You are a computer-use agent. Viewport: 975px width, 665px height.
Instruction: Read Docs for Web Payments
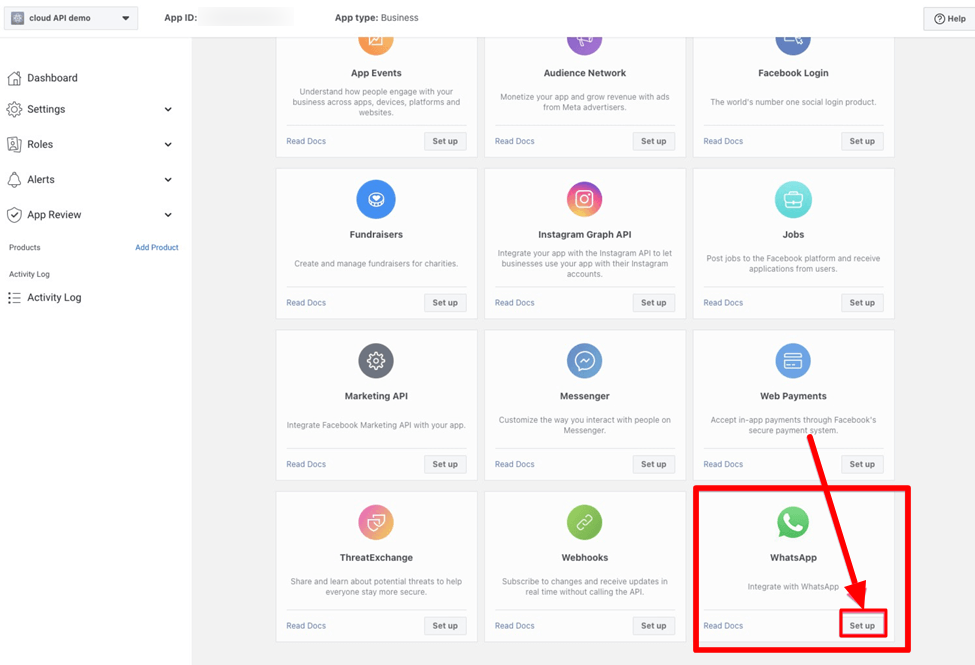point(723,464)
